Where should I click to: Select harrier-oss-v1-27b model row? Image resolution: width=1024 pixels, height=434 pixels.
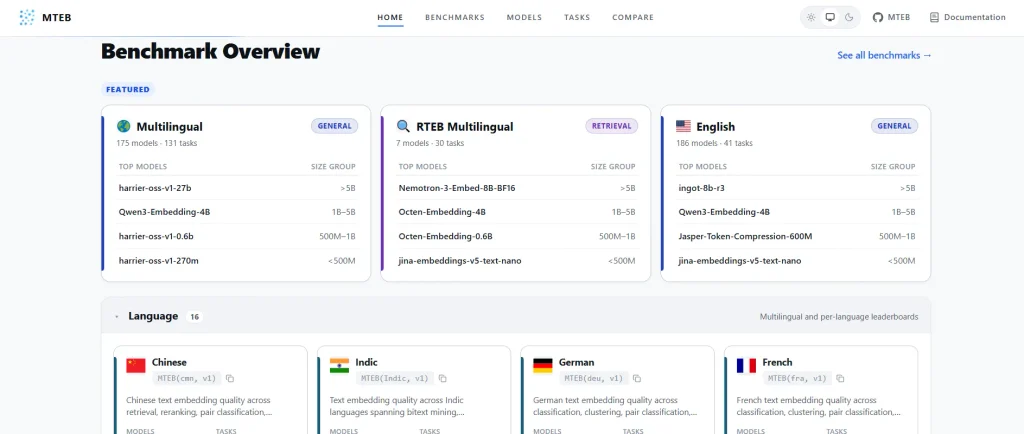(x=237, y=188)
